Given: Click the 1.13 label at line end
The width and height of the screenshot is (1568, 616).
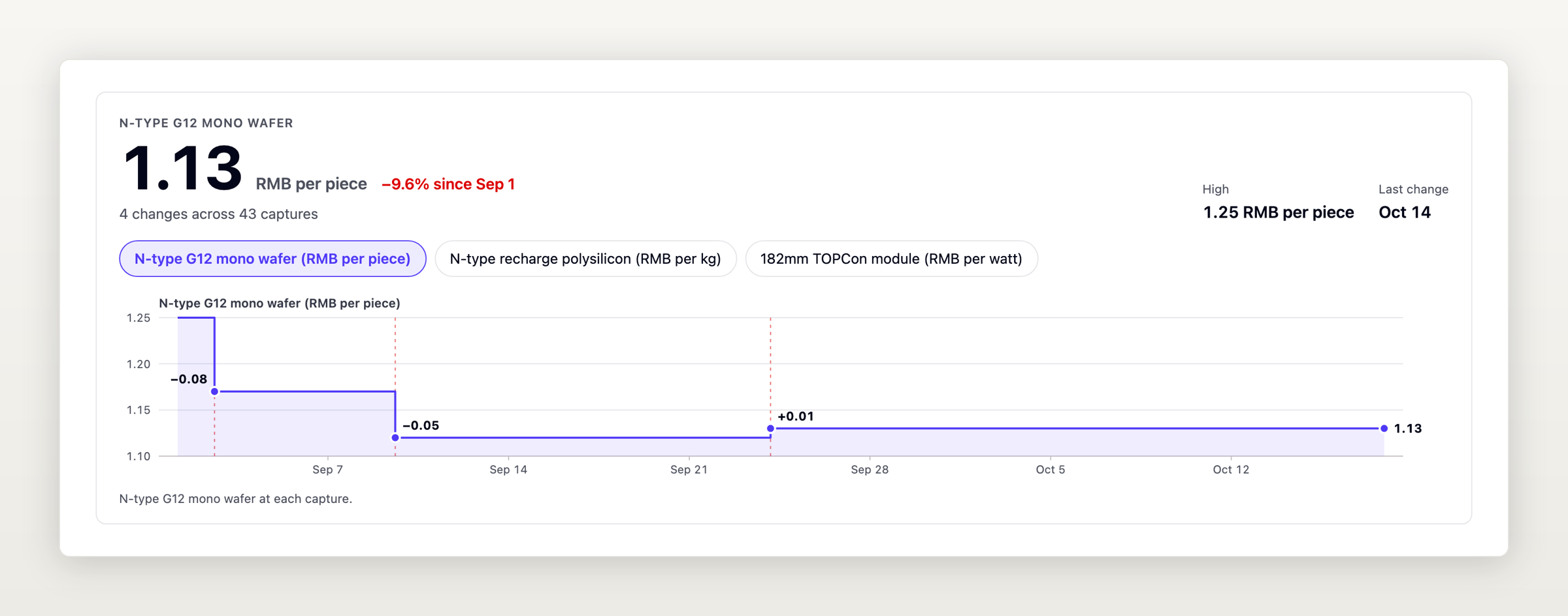Looking at the screenshot, I should point(1408,429).
